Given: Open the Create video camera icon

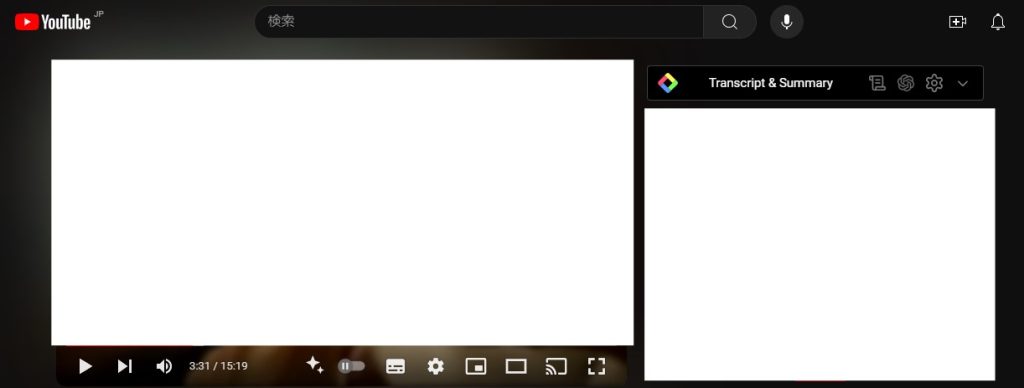Looking at the screenshot, I should 957,22.
